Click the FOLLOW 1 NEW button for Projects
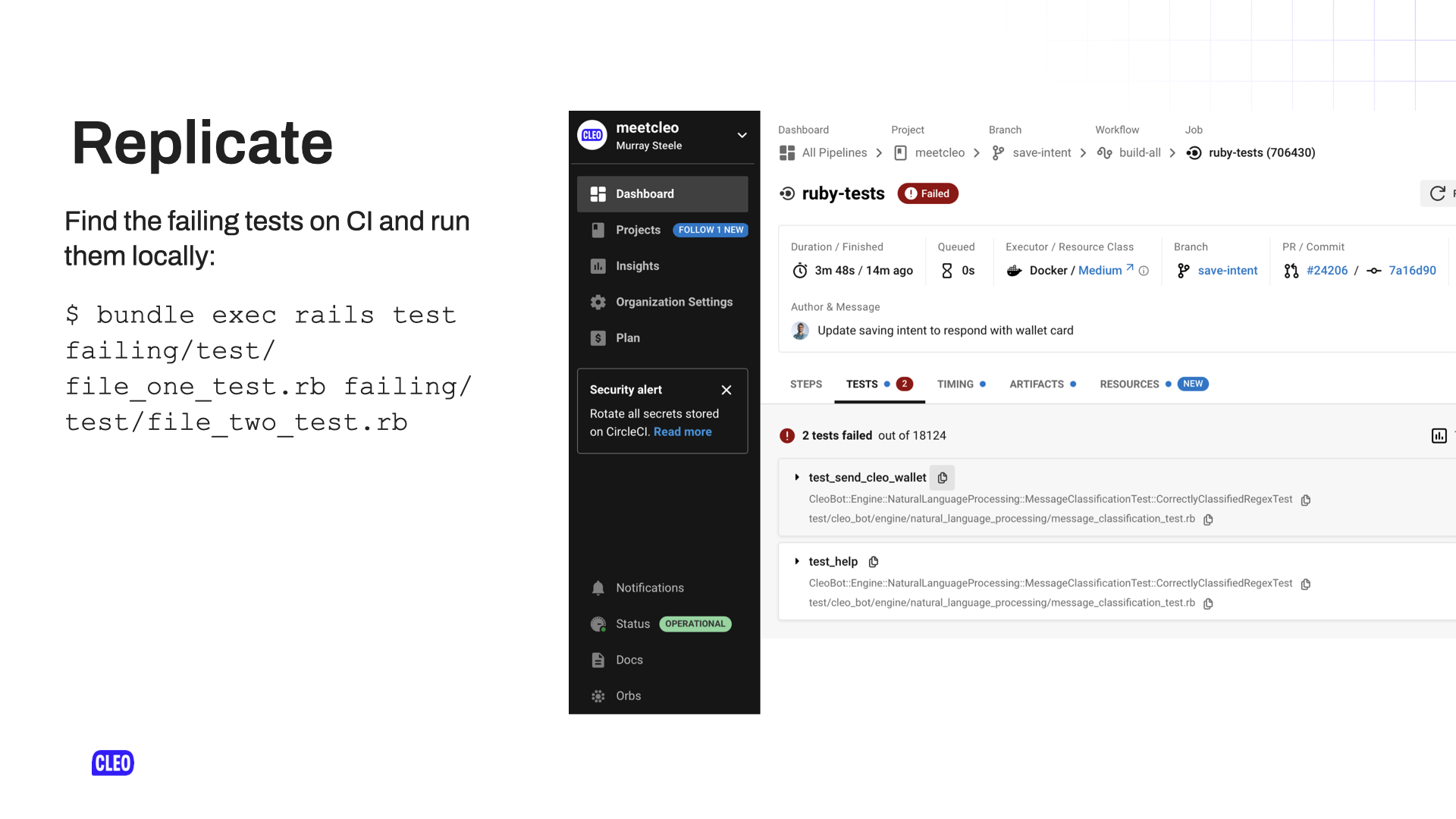Viewport: 1456px width, 819px height. pyautogui.click(x=711, y=230)
